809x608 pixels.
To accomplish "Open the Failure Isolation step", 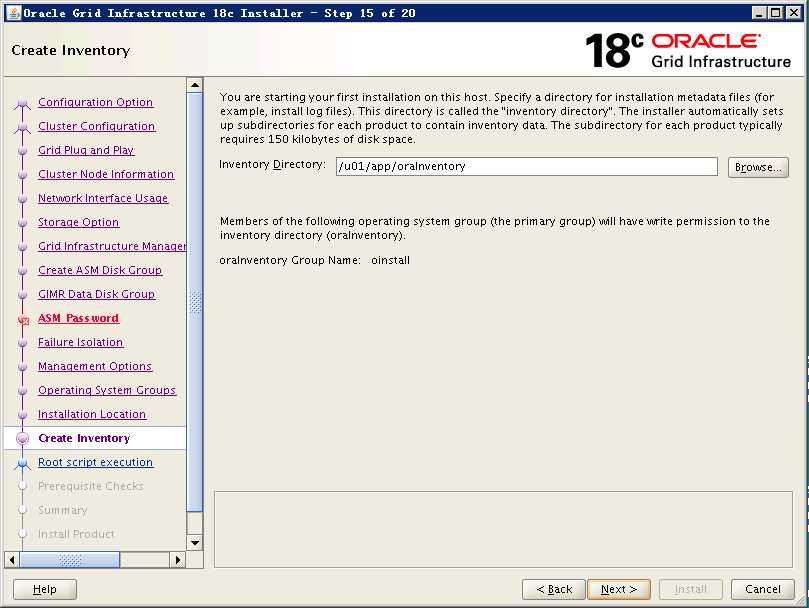I will [x=80, y=342].
